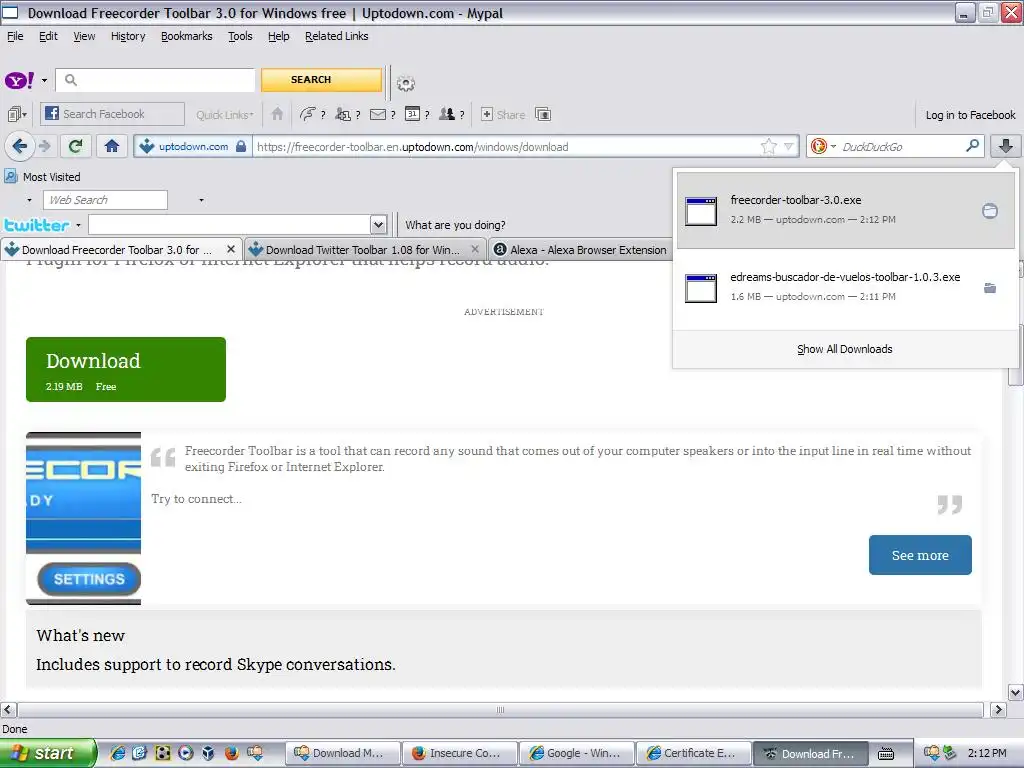Click the green Download button

coord(126,370)
